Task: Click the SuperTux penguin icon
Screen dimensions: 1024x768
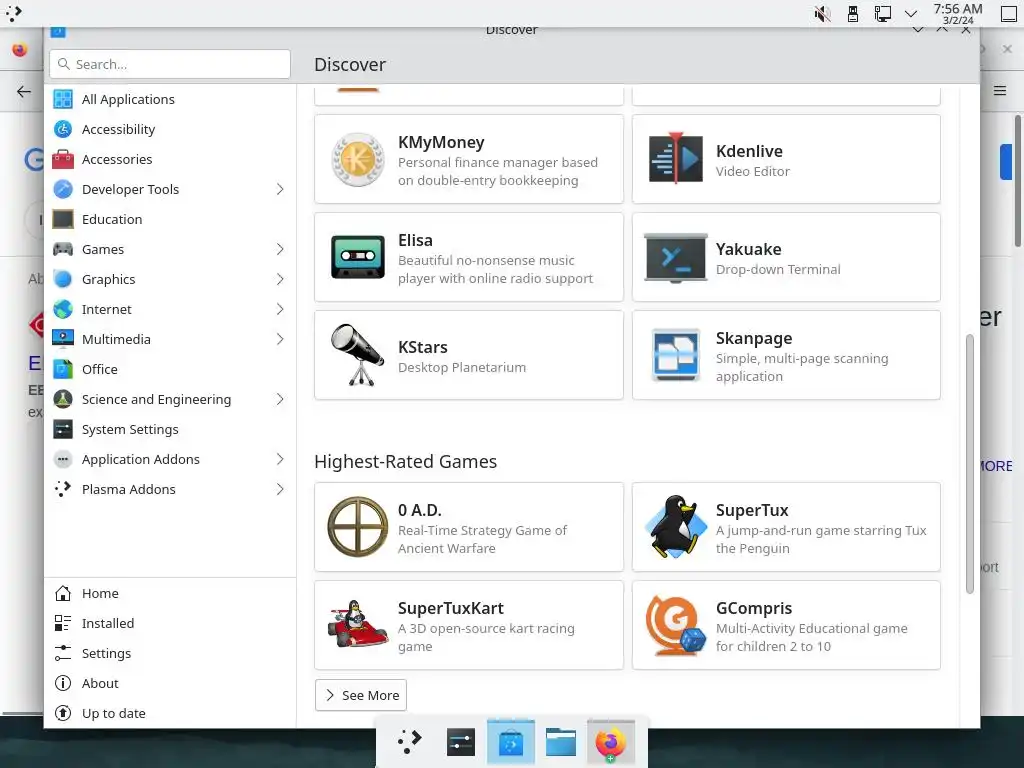Action: 675,526
